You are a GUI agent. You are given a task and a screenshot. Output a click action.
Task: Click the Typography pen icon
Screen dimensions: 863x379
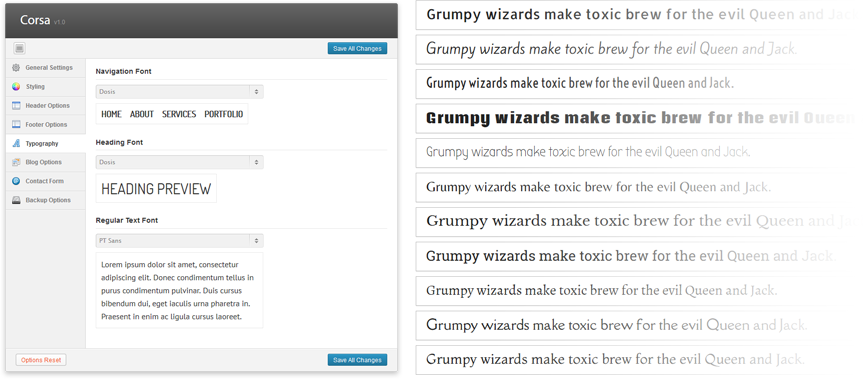click(16, 144)
